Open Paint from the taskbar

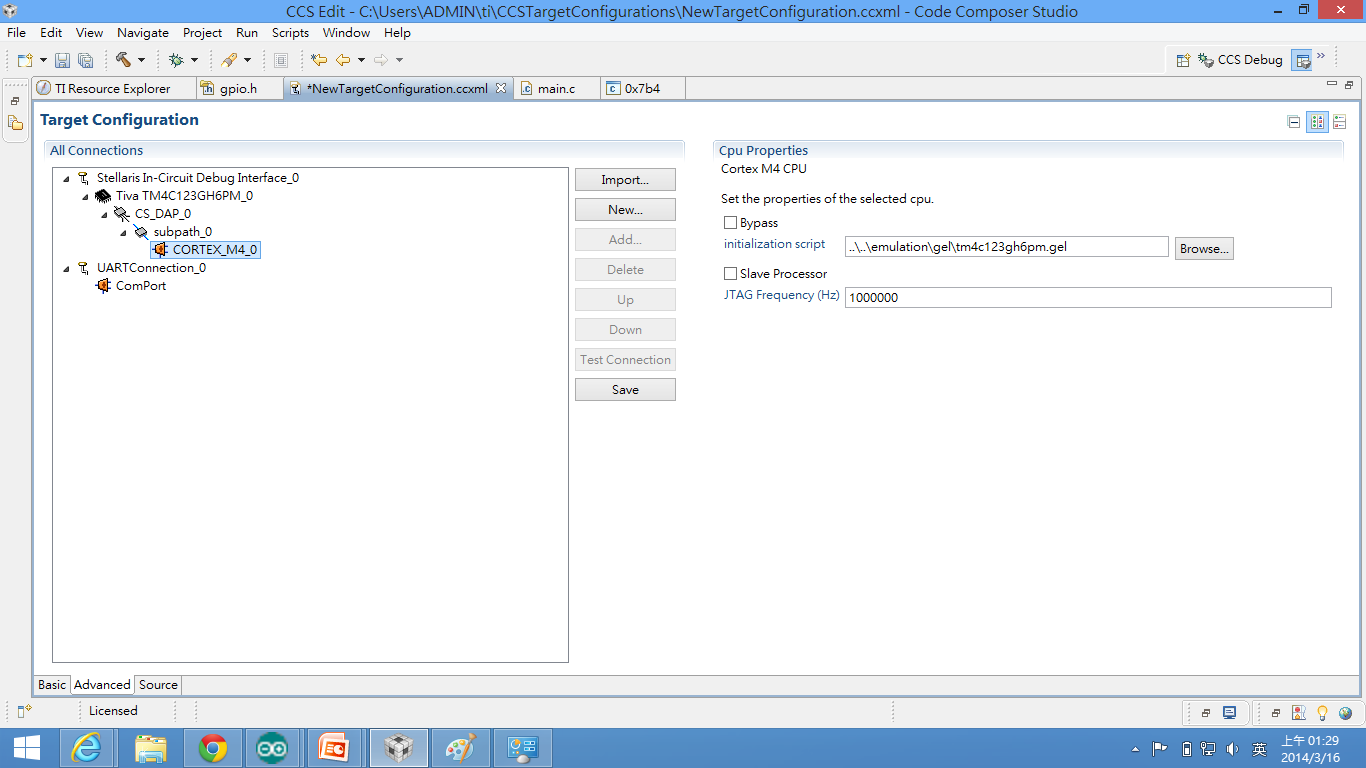coord(460,748)
